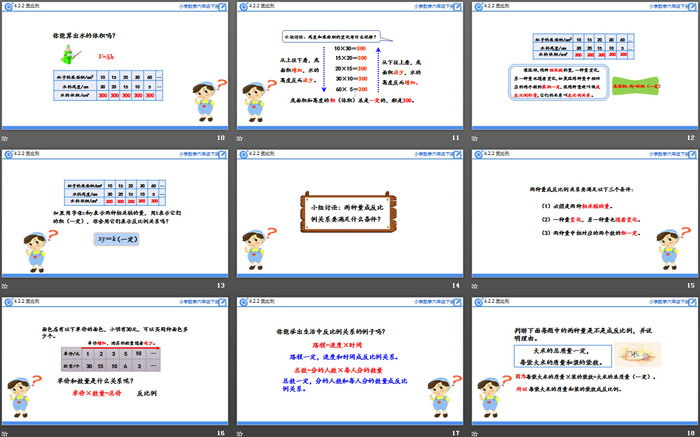700x437 pixels.
Task: Click the animation star icon under slide 18
Action: [x=475, y=433]
